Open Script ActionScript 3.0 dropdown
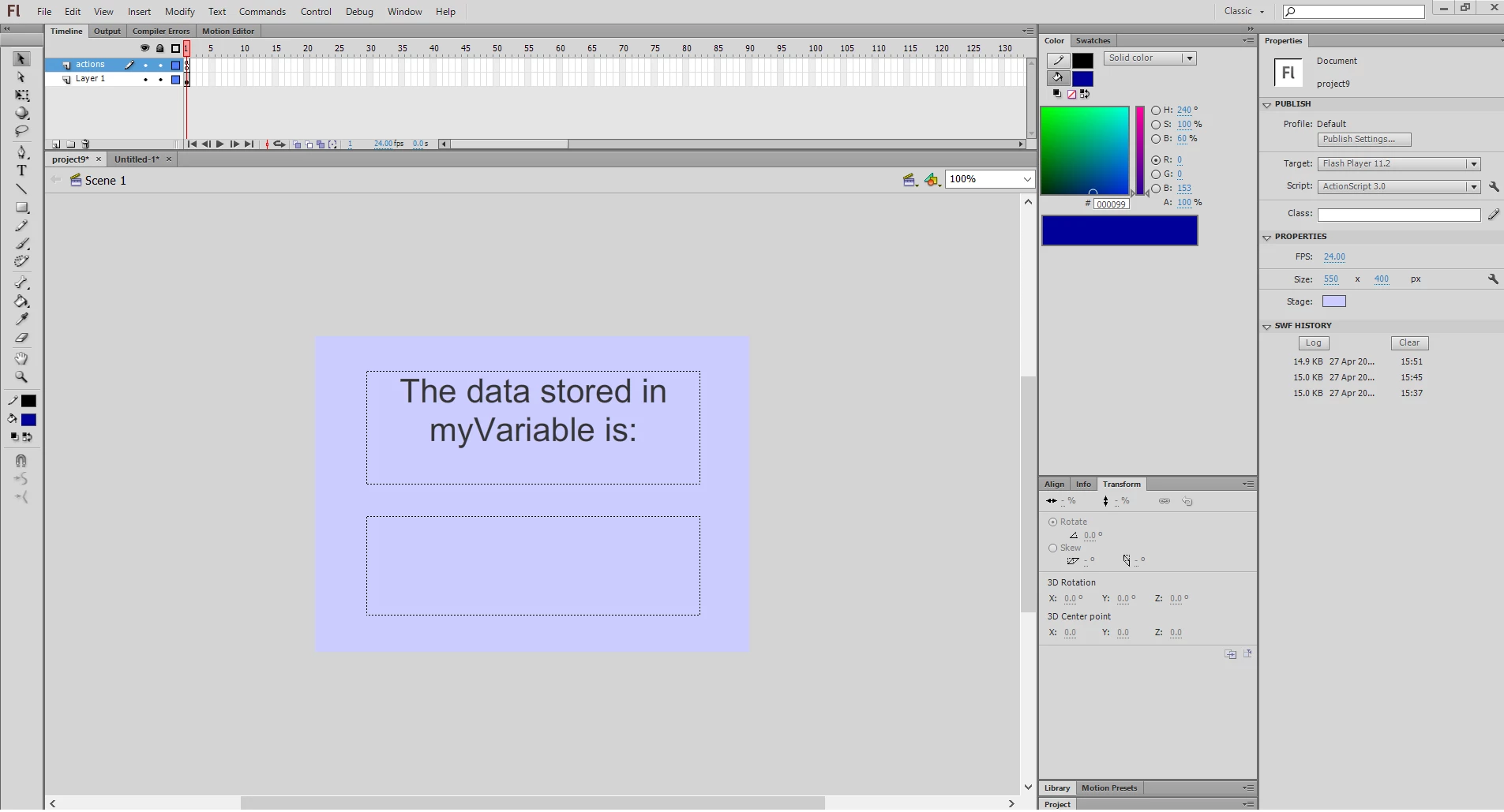This screenshot has height=812, width=1504. tap(1398, 187)
